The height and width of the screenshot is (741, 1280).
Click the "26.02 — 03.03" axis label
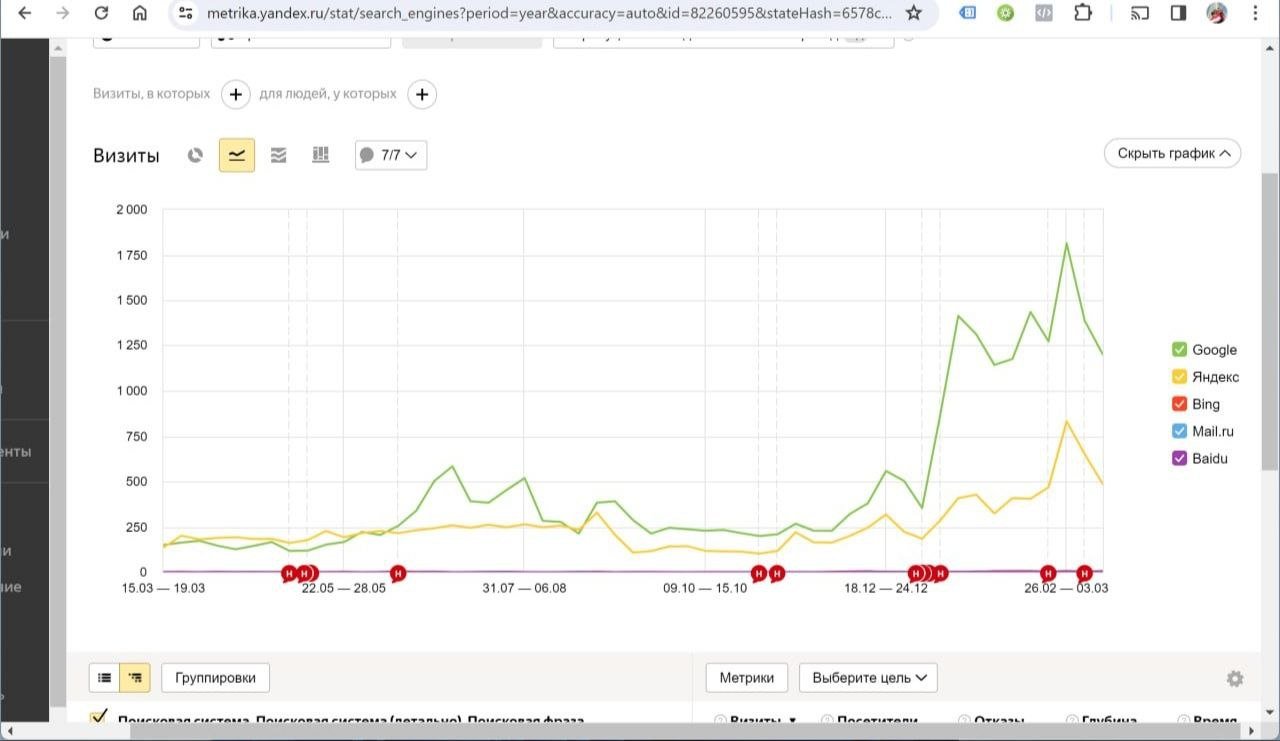(x=1066, y=588)
